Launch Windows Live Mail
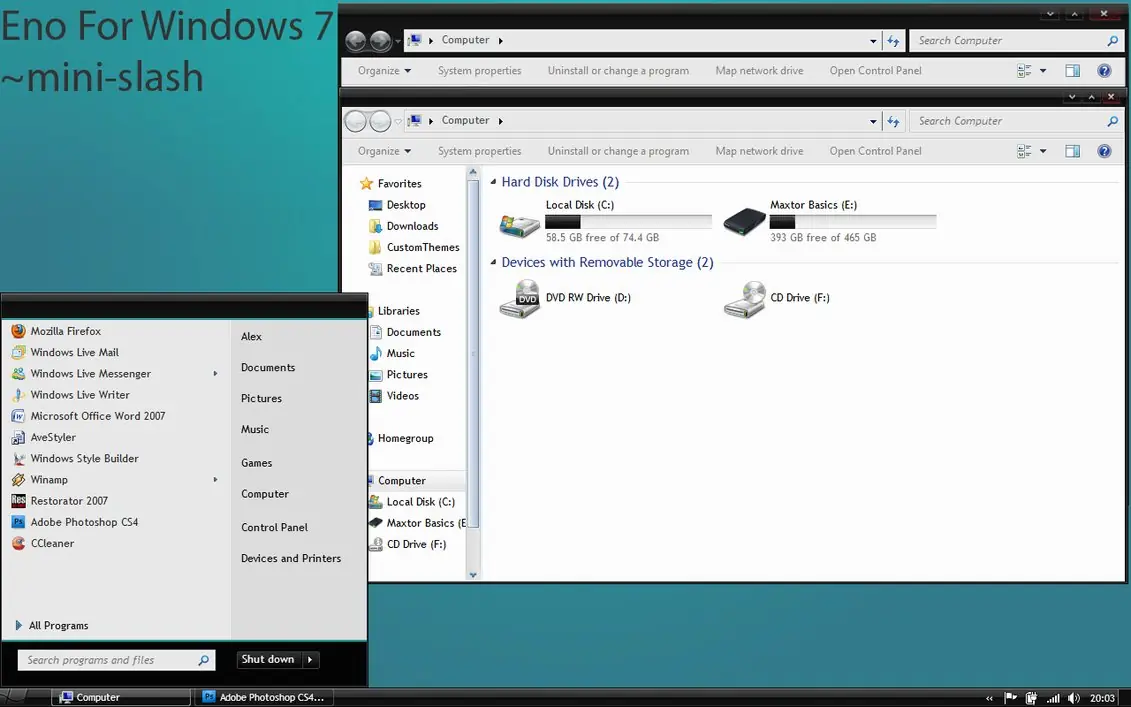This screenshot has width=1131, height=707. point(65,352)
